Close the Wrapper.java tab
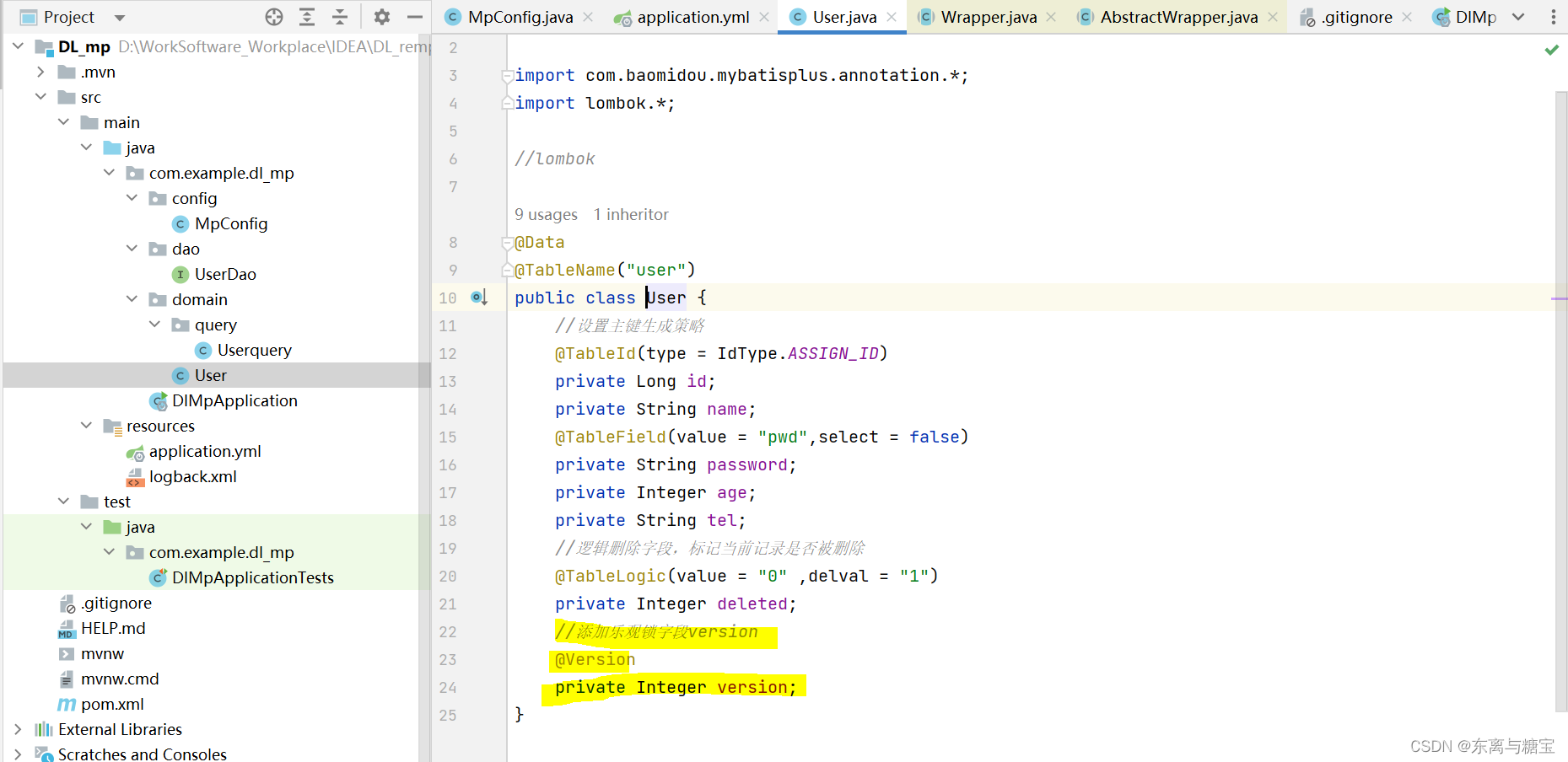 (x=1051, y=17)
